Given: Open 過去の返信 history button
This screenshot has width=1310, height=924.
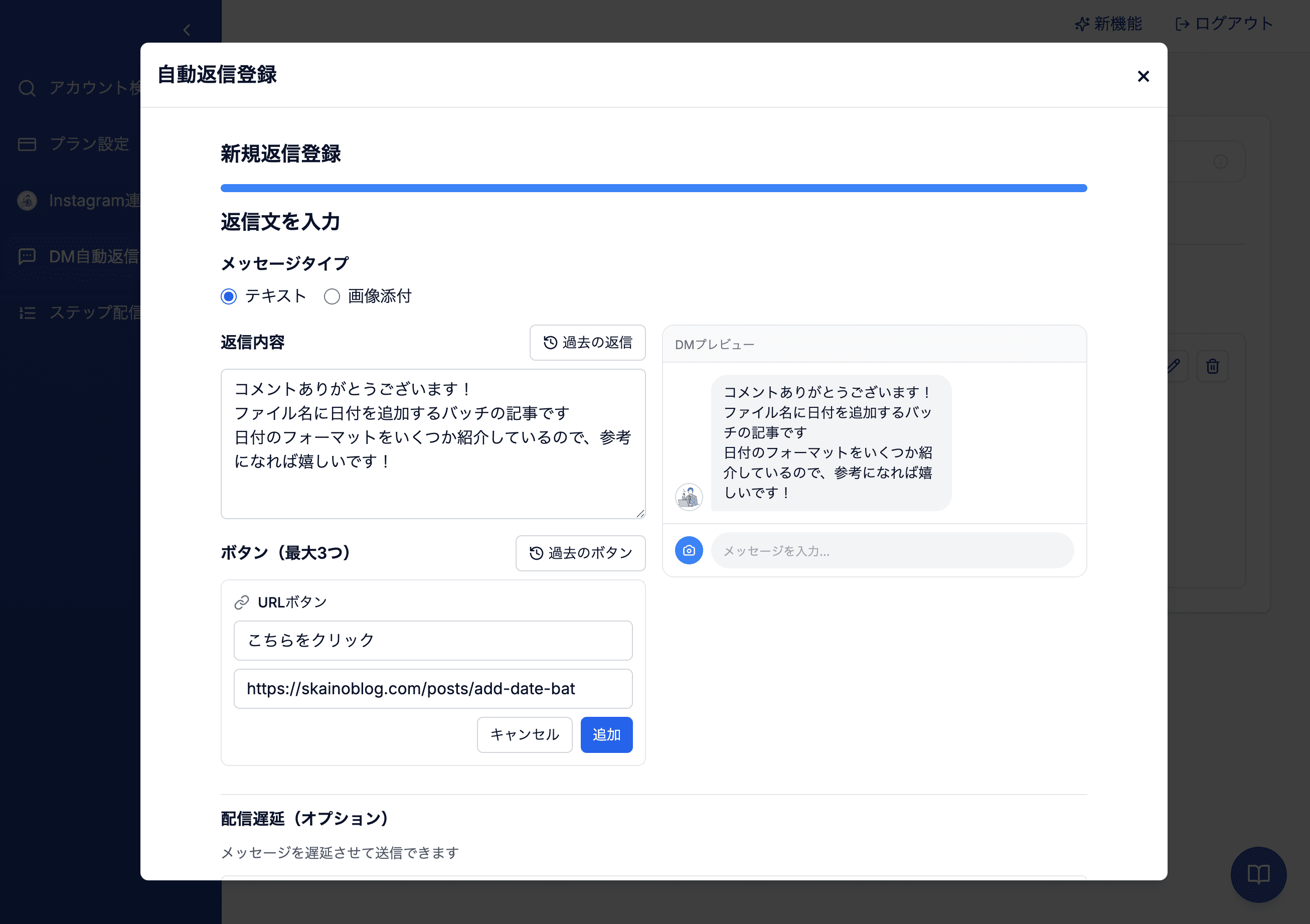Looking at the screenshot, I should tap(587, 343).
